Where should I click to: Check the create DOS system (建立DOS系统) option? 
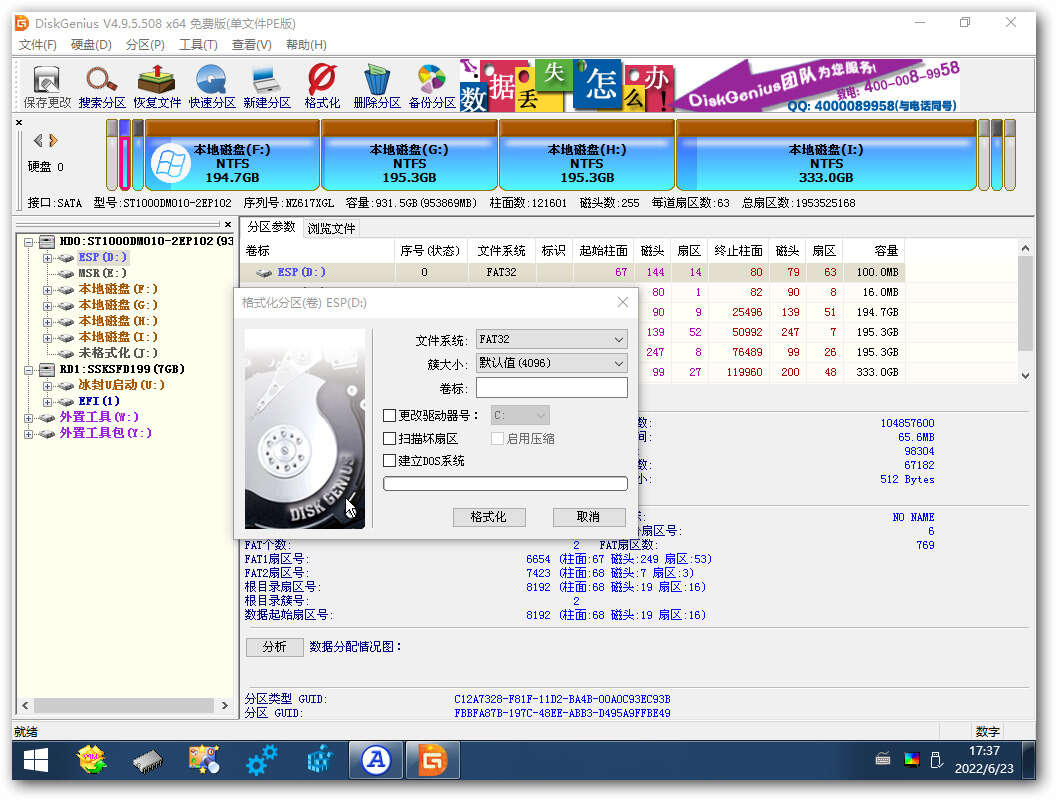pyautogui.click(x=389, y=461)
